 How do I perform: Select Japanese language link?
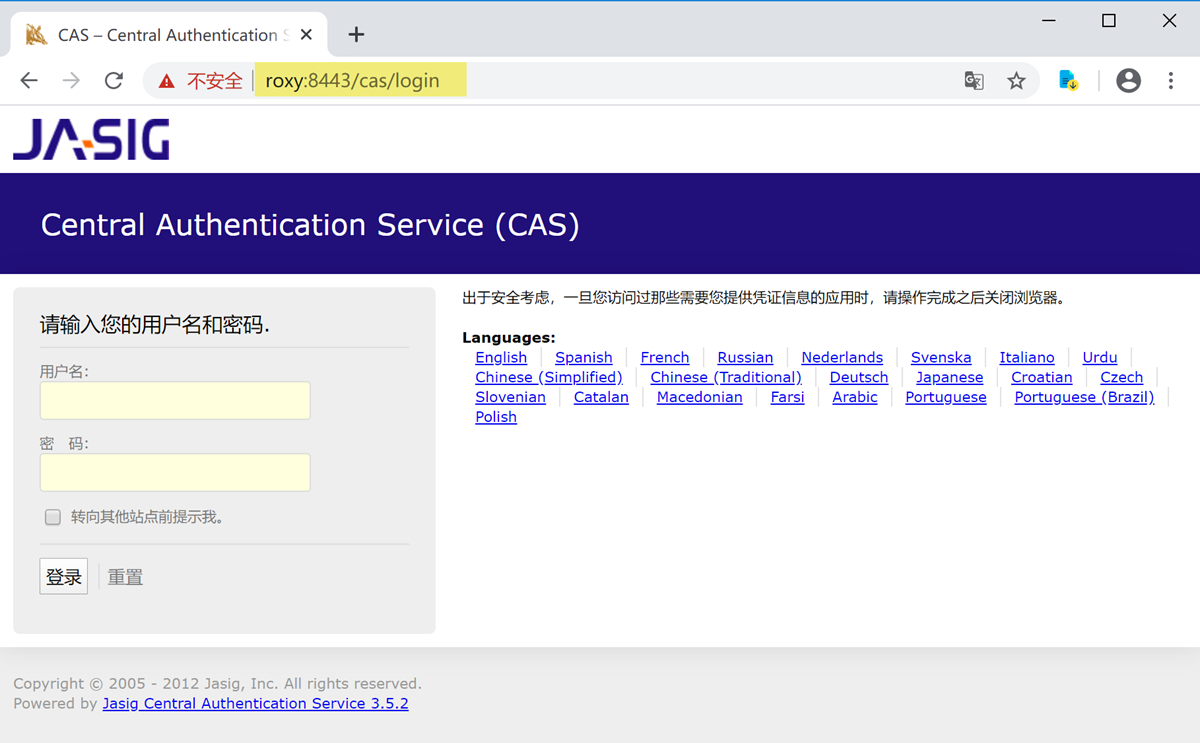[x=950, y=377]
